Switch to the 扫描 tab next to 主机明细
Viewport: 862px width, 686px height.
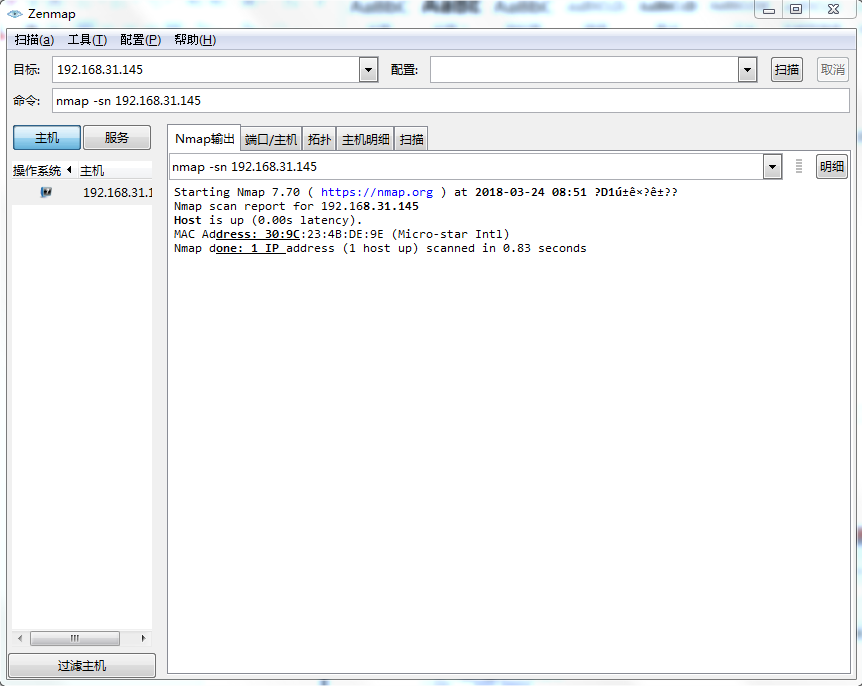[x=411, y=140]
